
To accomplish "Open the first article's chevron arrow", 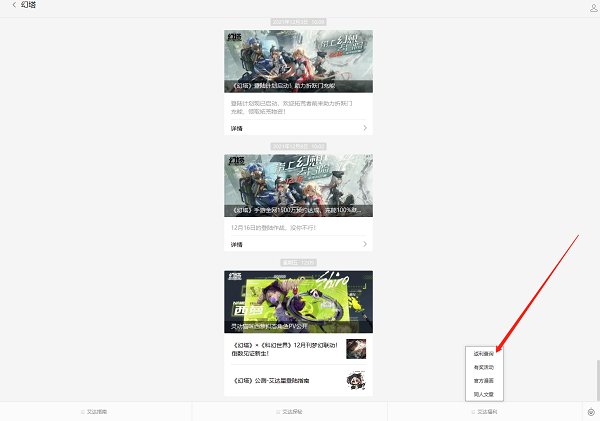I will (x=365, y=128).
